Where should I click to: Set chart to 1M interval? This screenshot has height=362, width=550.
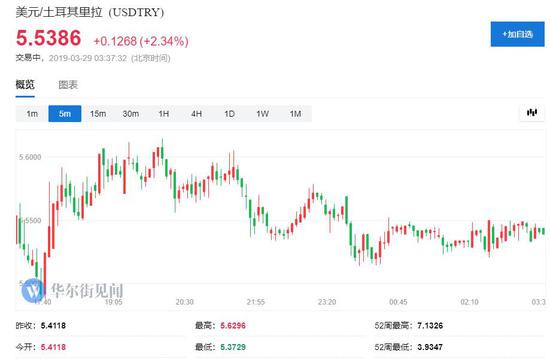295,114
